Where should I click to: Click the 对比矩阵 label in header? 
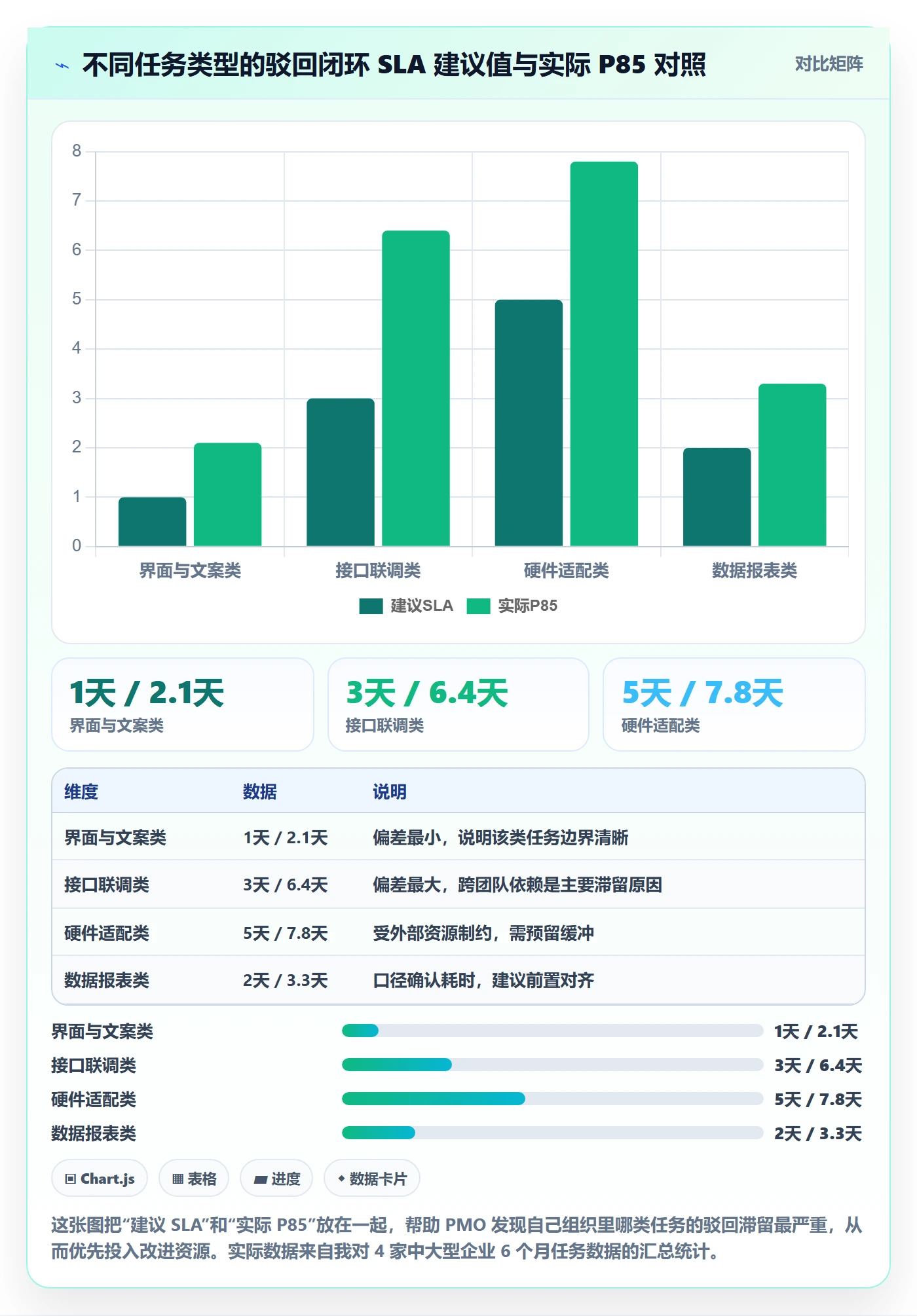tap(829, 64)
